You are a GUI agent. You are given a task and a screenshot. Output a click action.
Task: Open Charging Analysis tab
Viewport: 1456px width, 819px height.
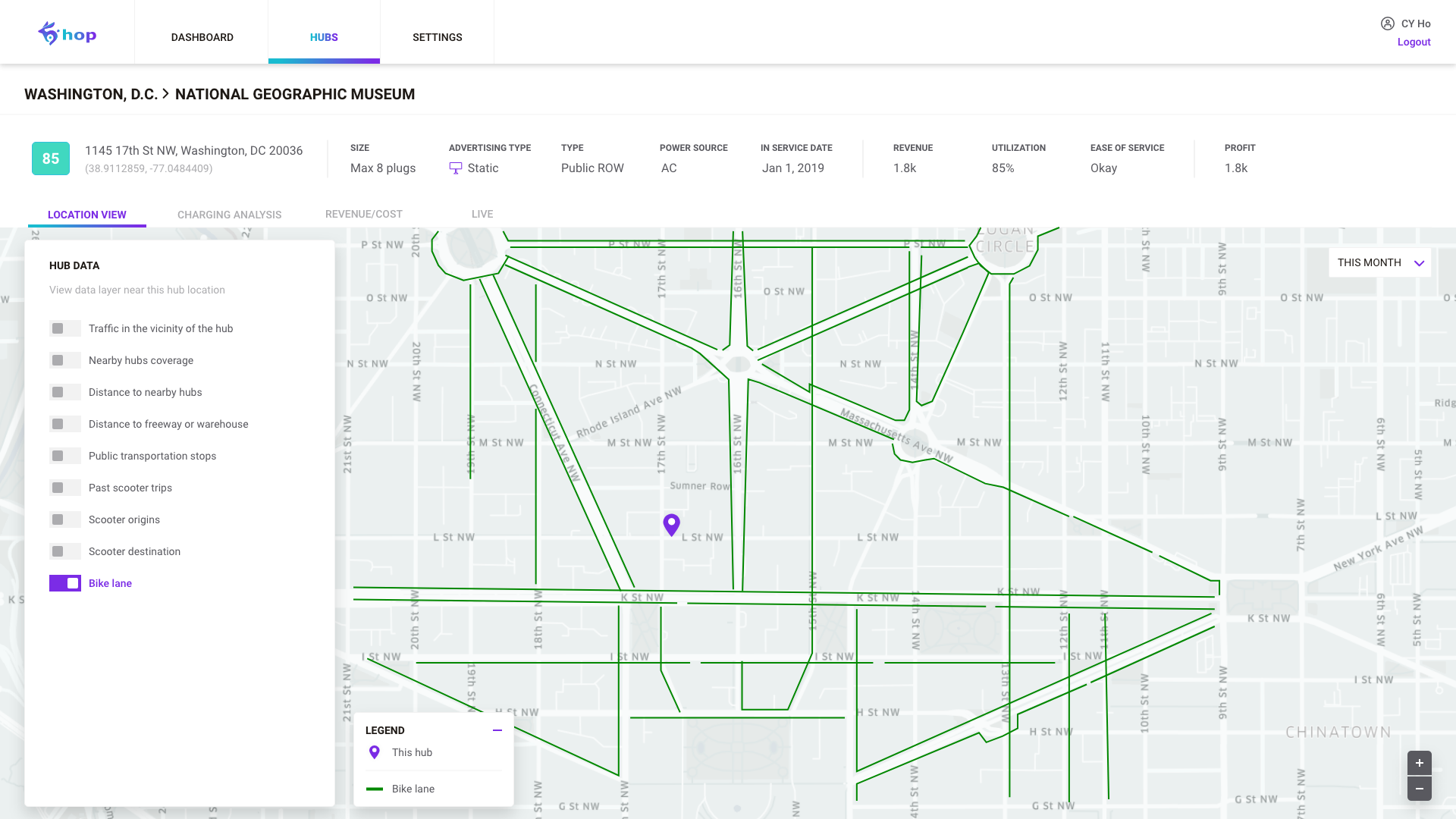pyautogui.click(x=229, y=215)
